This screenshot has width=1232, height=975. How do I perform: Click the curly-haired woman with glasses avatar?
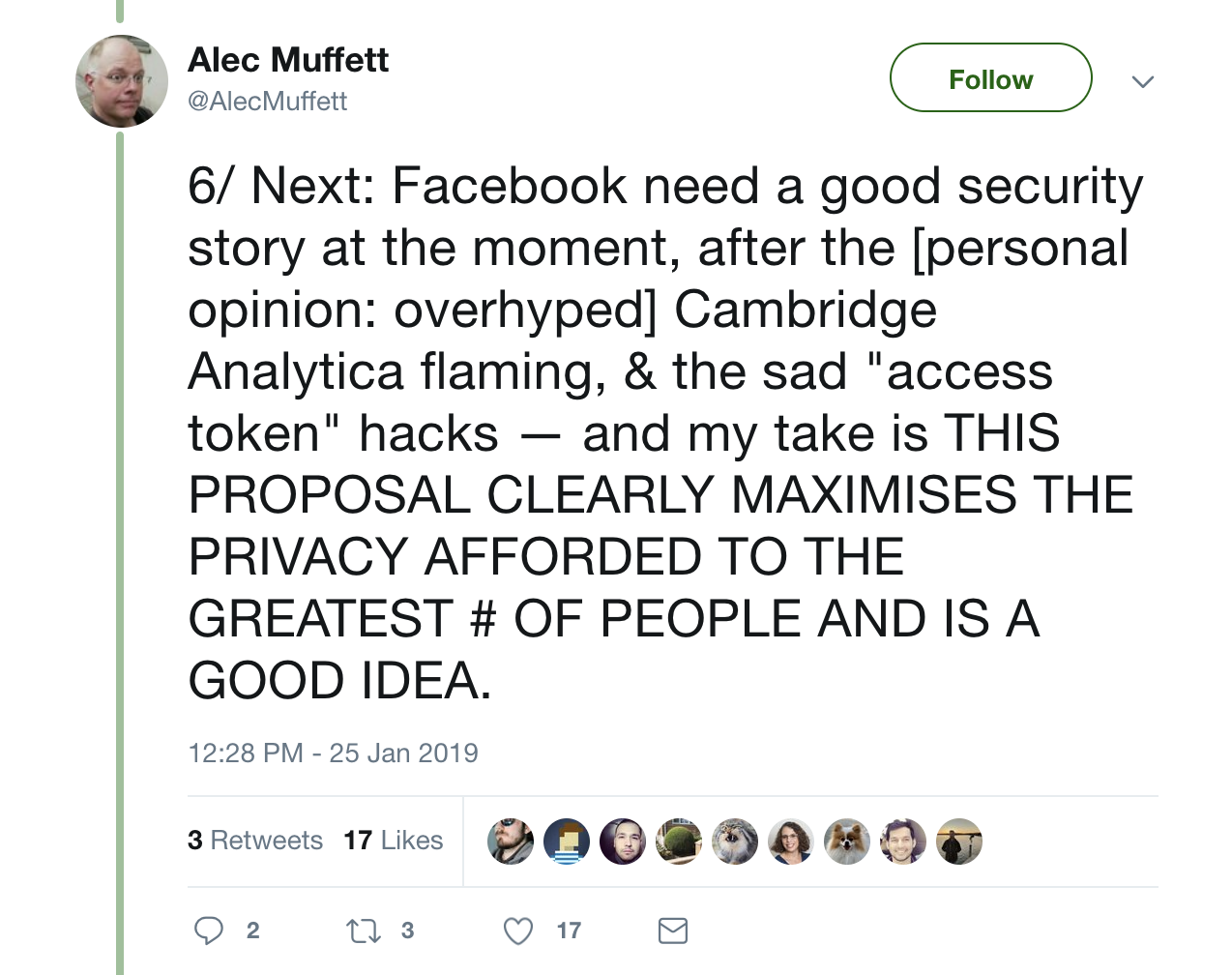791,841
